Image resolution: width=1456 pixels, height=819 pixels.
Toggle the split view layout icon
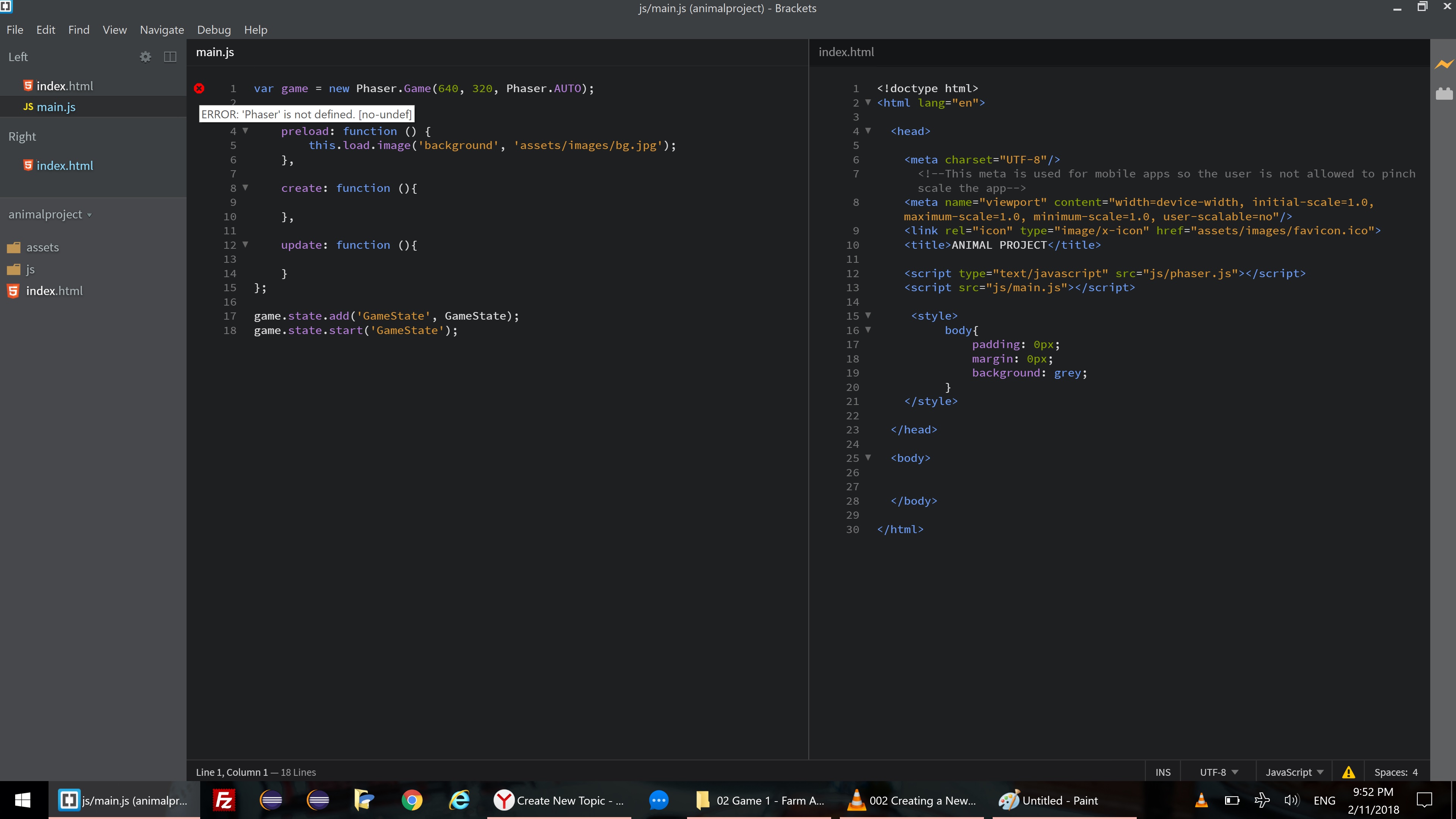tap(170, 56)
